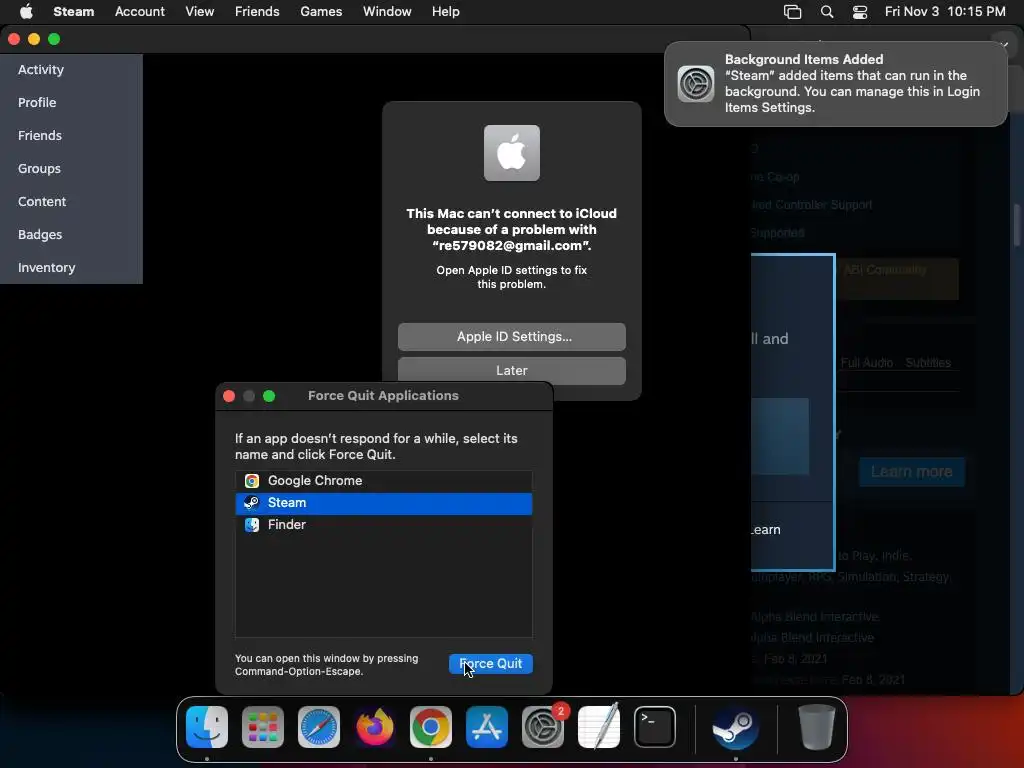Open Safari from the Dock
Screen dimensions: 1024x768
pyautogui.click(x=319, y=727)
